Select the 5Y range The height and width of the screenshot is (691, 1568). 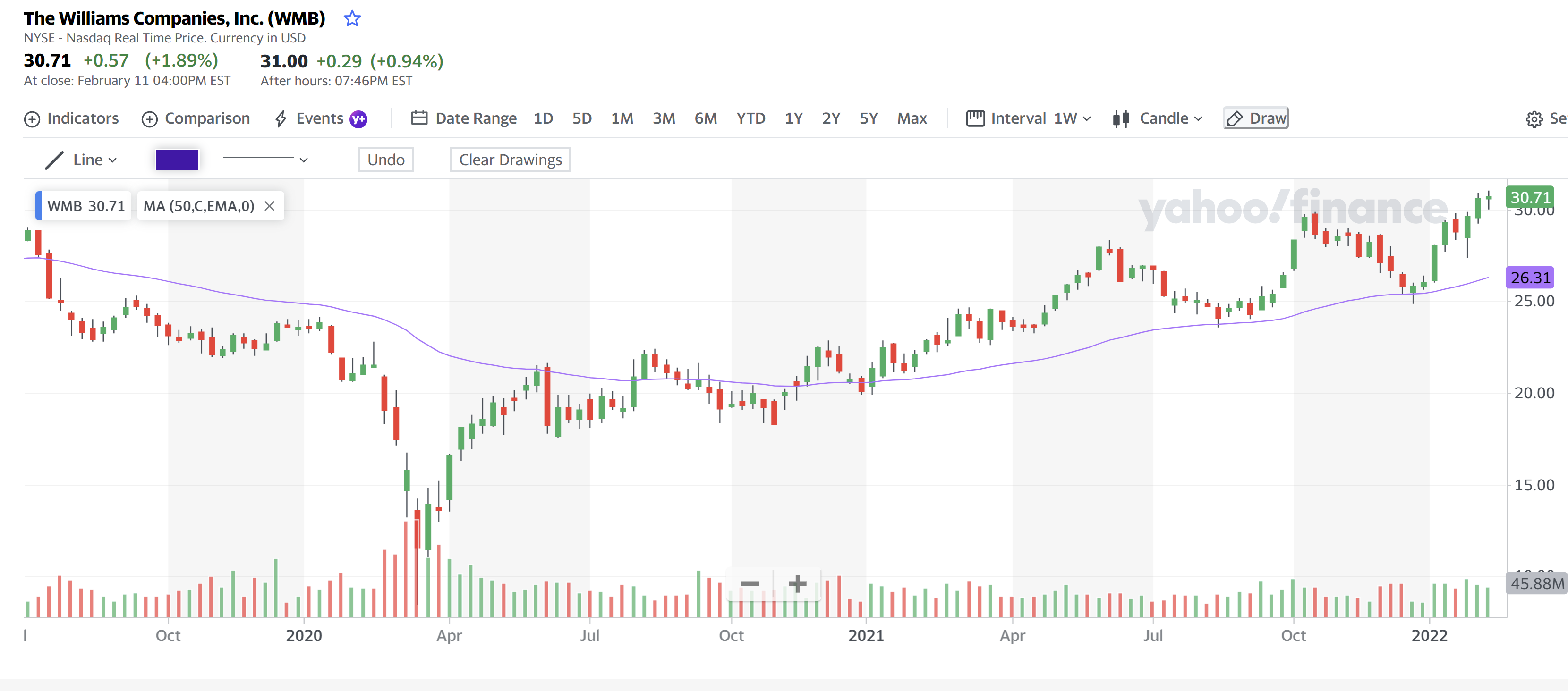click(x=868, y=118)
